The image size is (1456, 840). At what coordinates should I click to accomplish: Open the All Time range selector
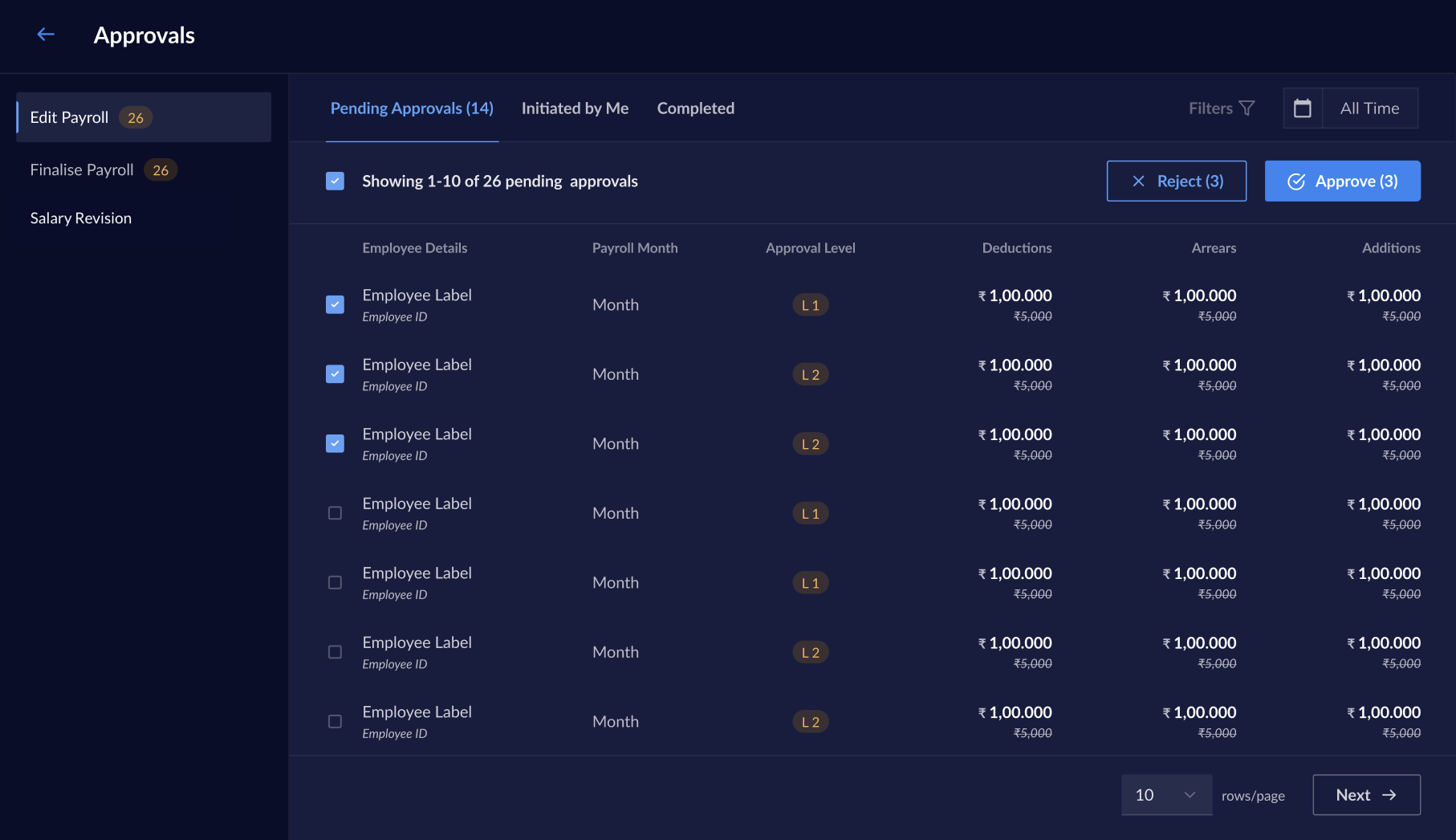tap(1369, 108)
